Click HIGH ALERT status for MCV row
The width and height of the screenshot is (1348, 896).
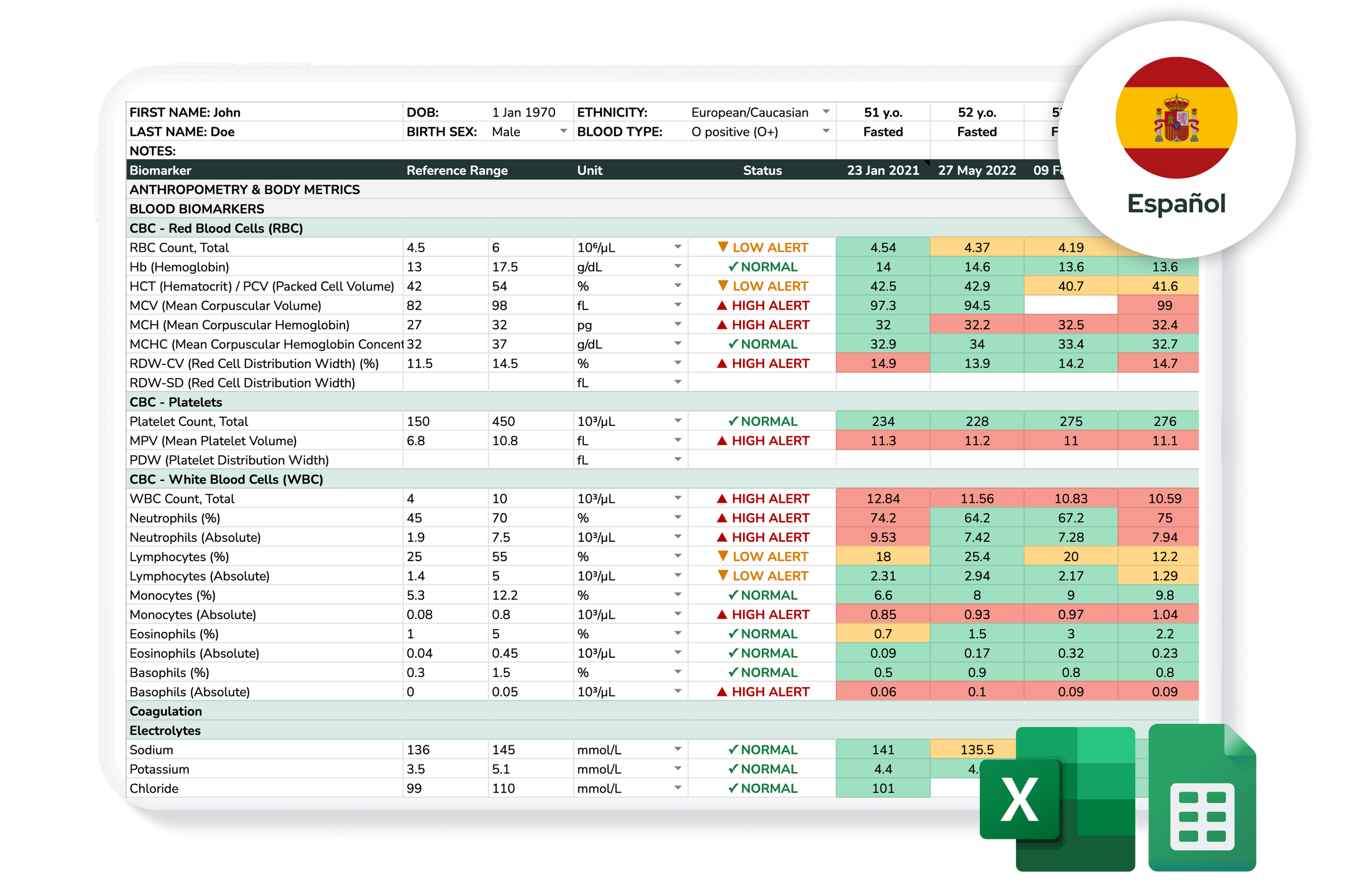[762, 306]
